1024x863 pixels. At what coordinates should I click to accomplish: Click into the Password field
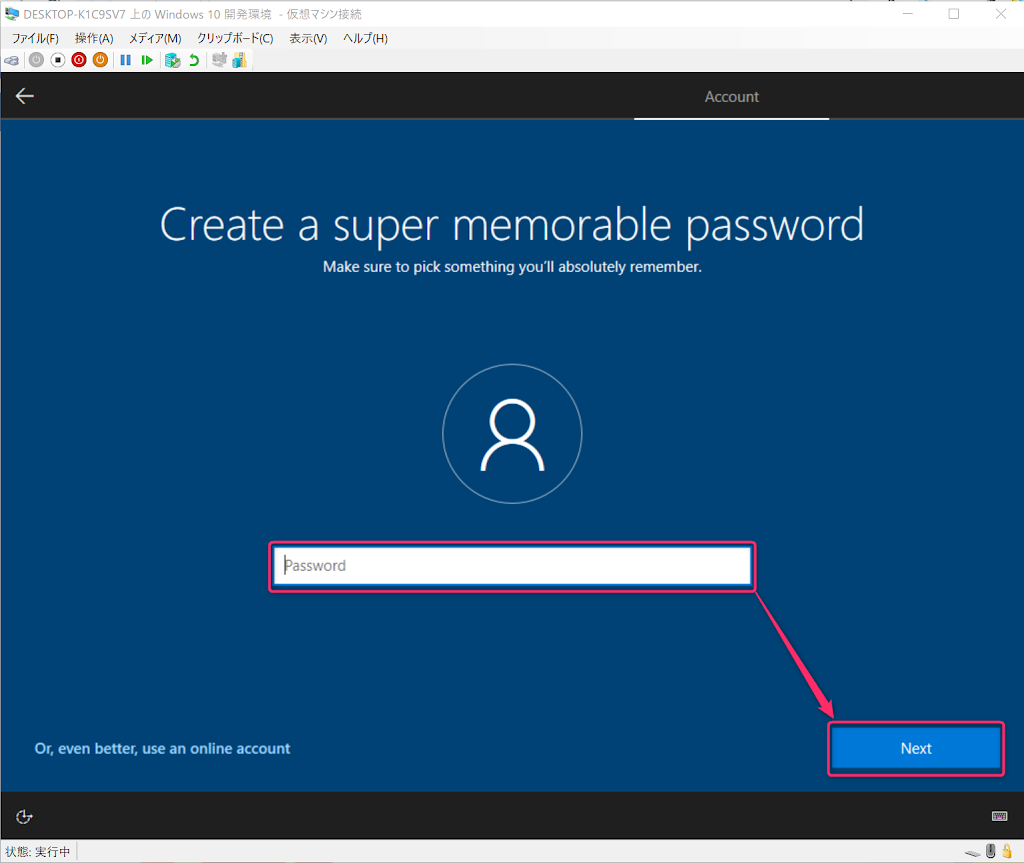[x=513, y=566]
